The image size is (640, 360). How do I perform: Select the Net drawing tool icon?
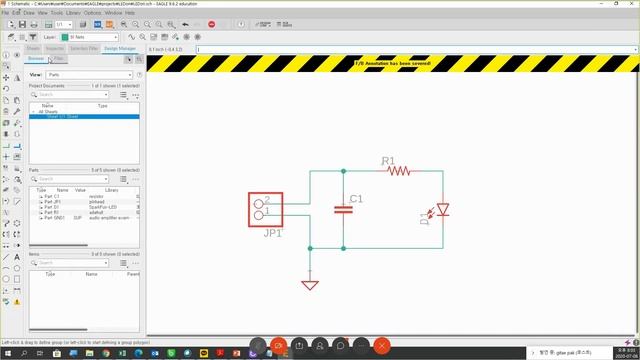(x=6, y=146)
